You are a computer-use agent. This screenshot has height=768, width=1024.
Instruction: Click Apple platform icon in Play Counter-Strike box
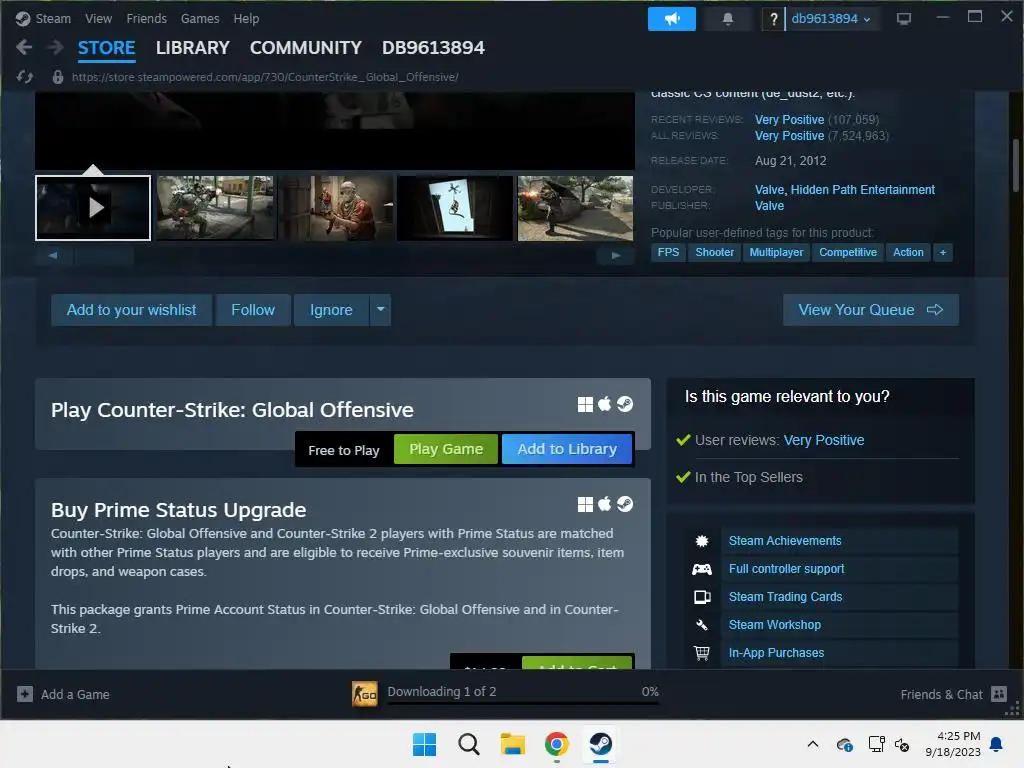click(605, 404)
